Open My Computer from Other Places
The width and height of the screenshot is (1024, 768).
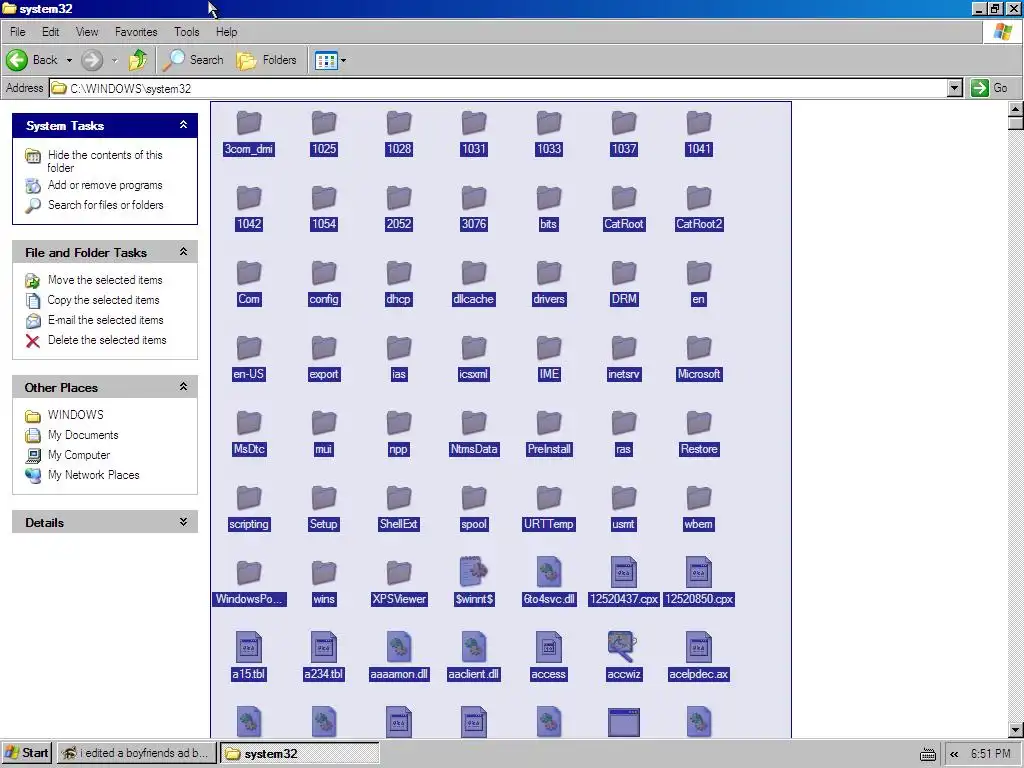click(78, 455)
